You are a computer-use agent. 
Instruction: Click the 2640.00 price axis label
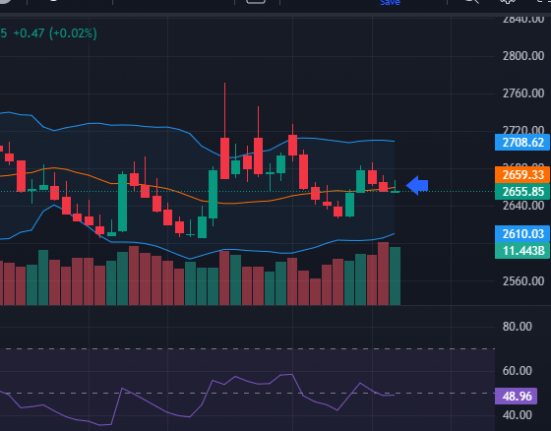tap(523, 205)
